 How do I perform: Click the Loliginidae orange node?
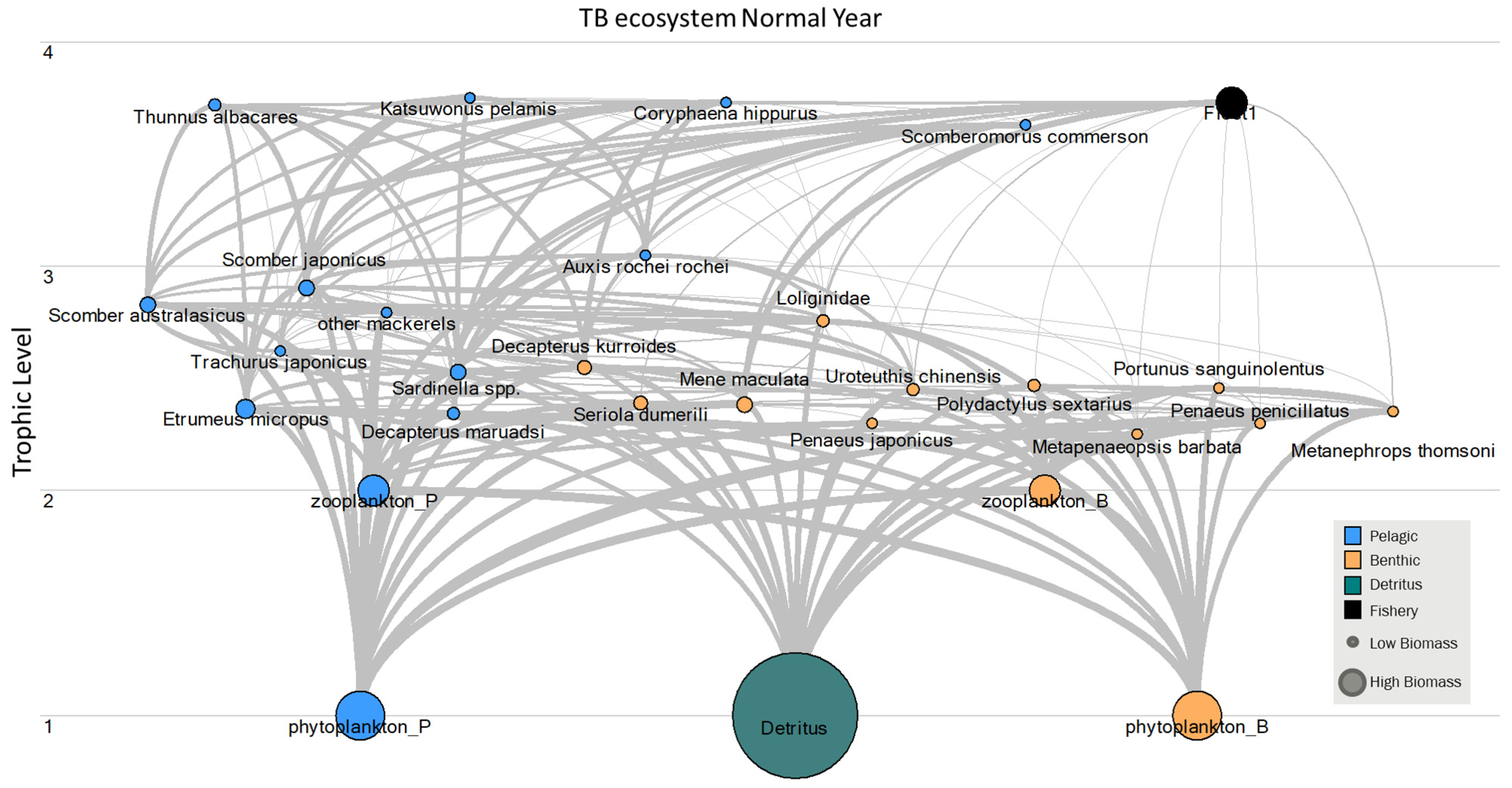(823, 321)
